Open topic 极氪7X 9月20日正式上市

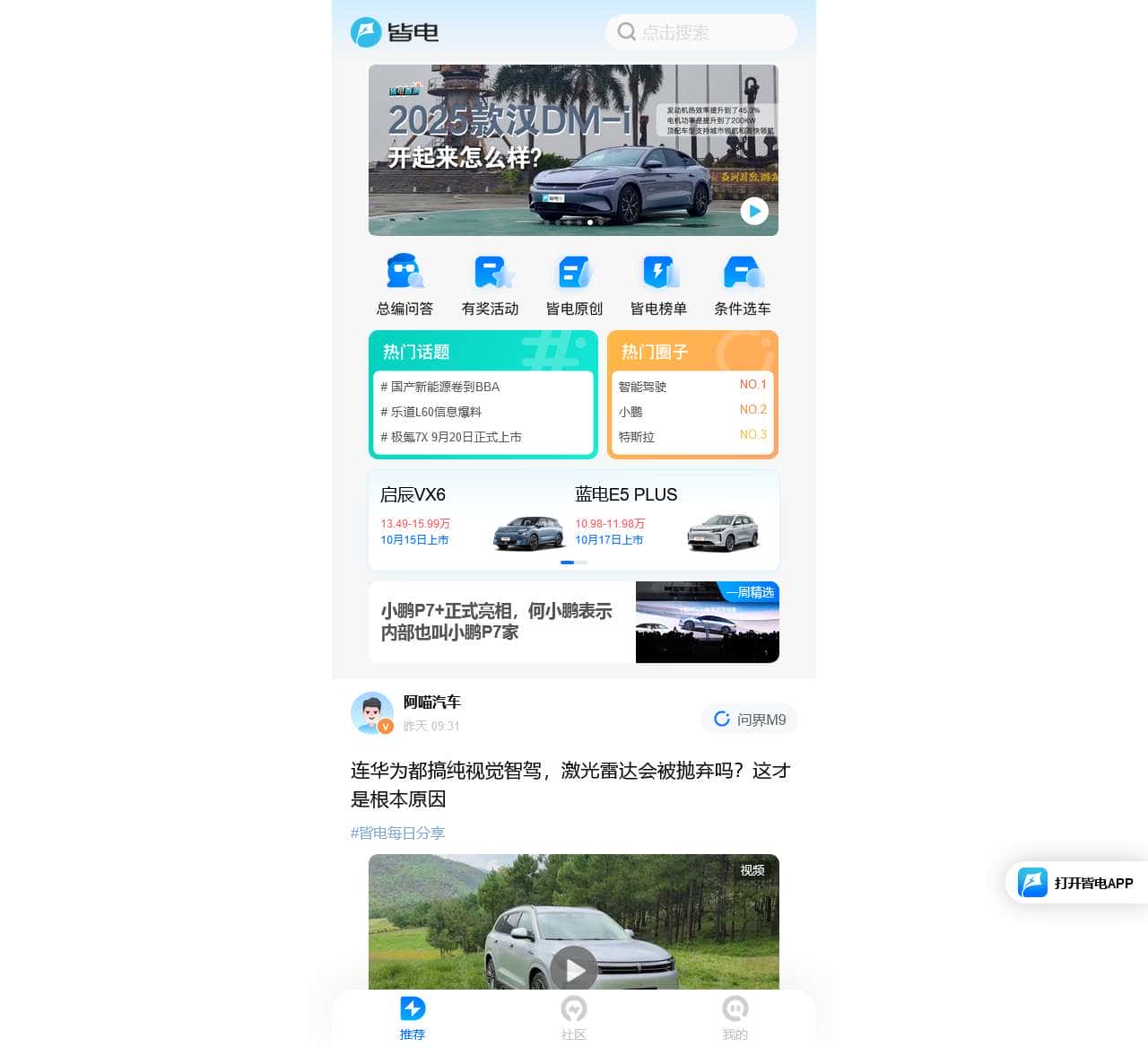point(450,437)
